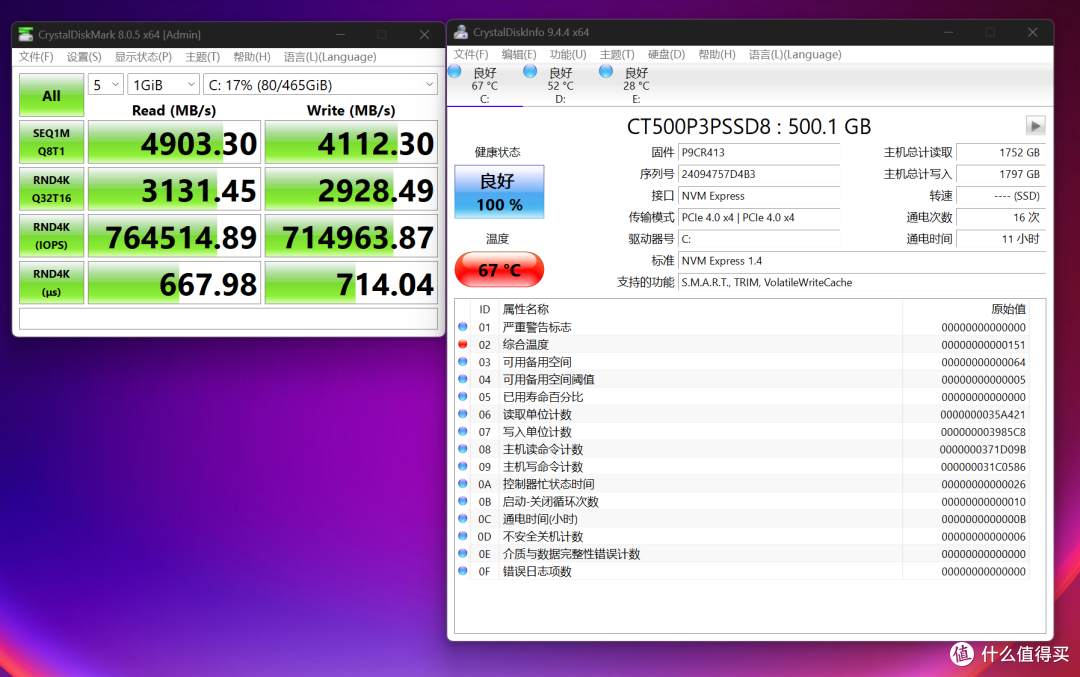The width and height of the screenshot is (1080, 677).
Task: Click the status dot for 不安全关机计数
Action: (463, 537)
